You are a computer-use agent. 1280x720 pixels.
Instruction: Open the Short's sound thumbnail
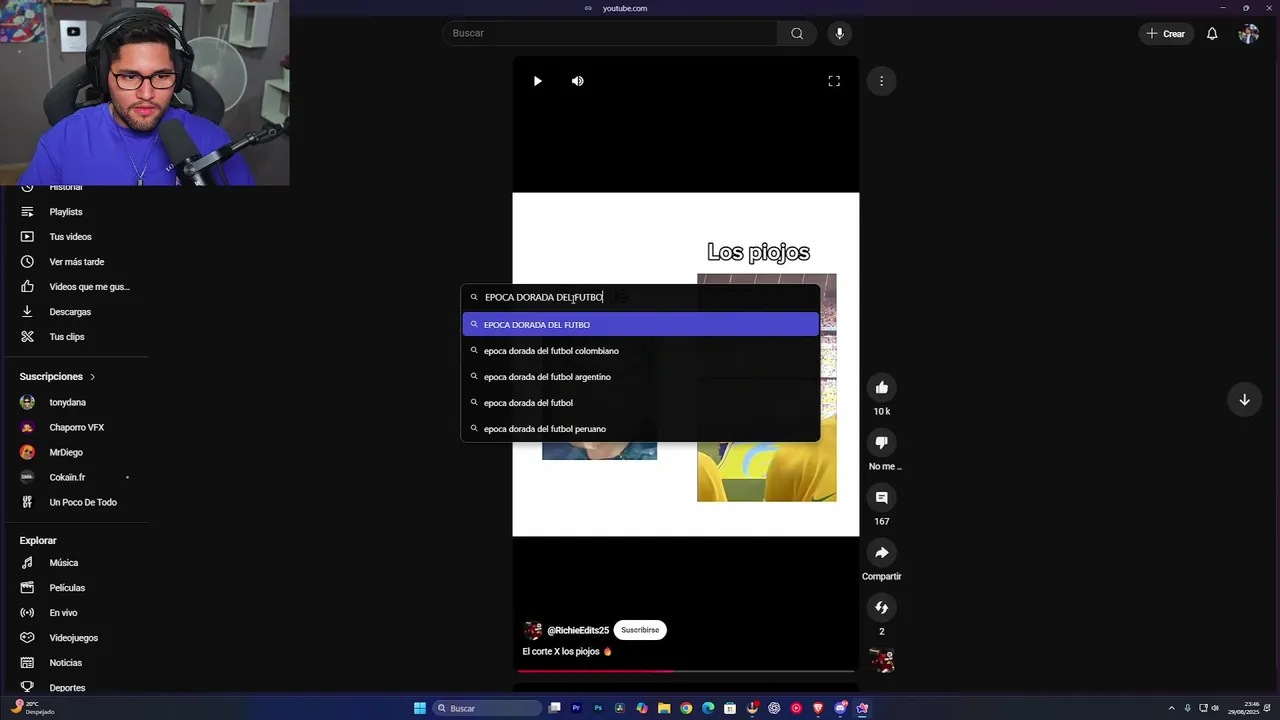click(881, 660)
